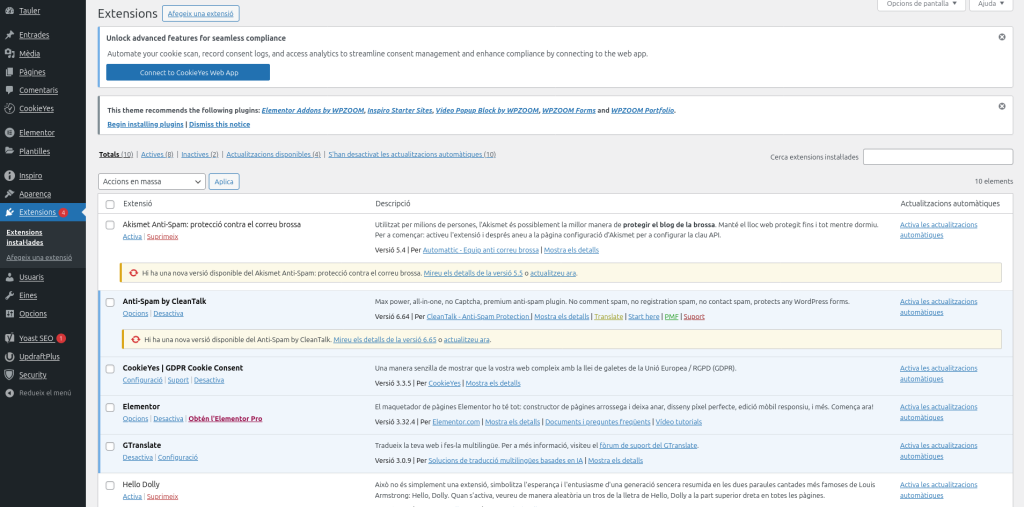
Task: Click the Entrades pin icon
Action: click(x=9, y=35)
